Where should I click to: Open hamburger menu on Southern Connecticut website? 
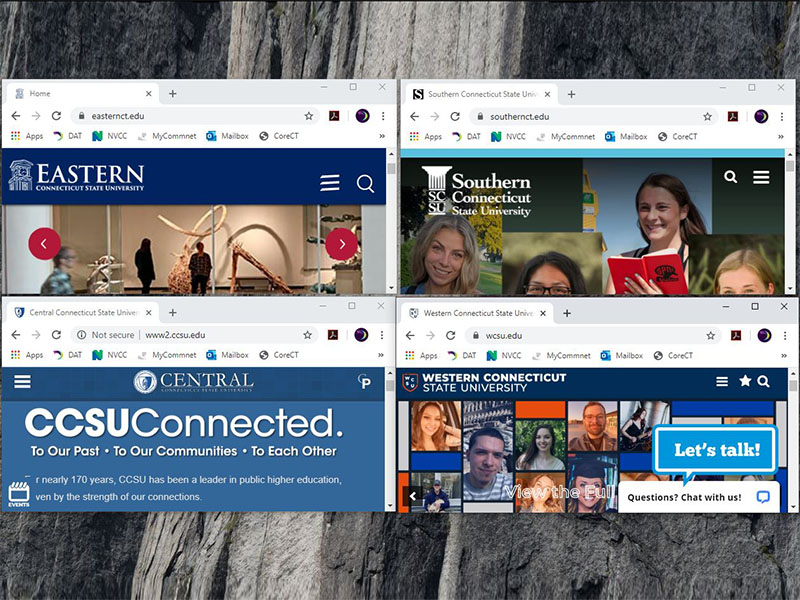[x=761, y=177]
